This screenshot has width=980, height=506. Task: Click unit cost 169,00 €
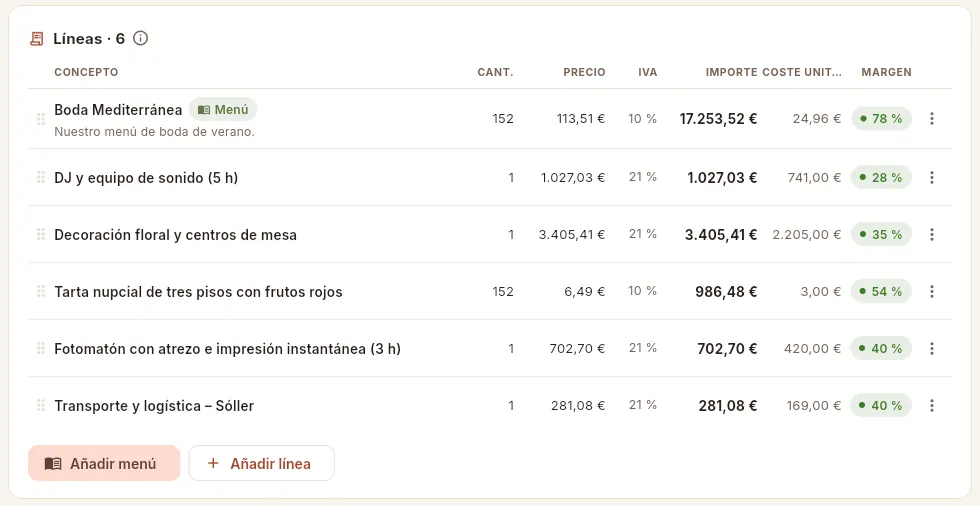(x=814, y=405)
